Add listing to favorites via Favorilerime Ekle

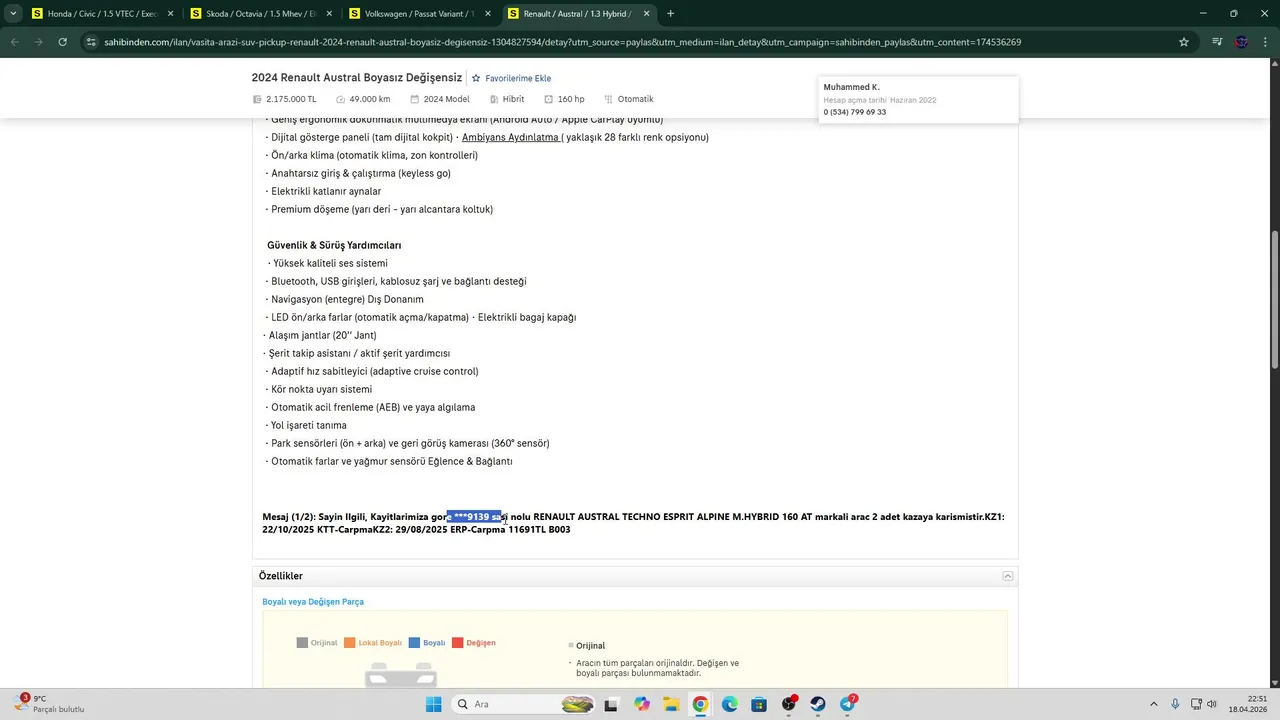[518, 78]
